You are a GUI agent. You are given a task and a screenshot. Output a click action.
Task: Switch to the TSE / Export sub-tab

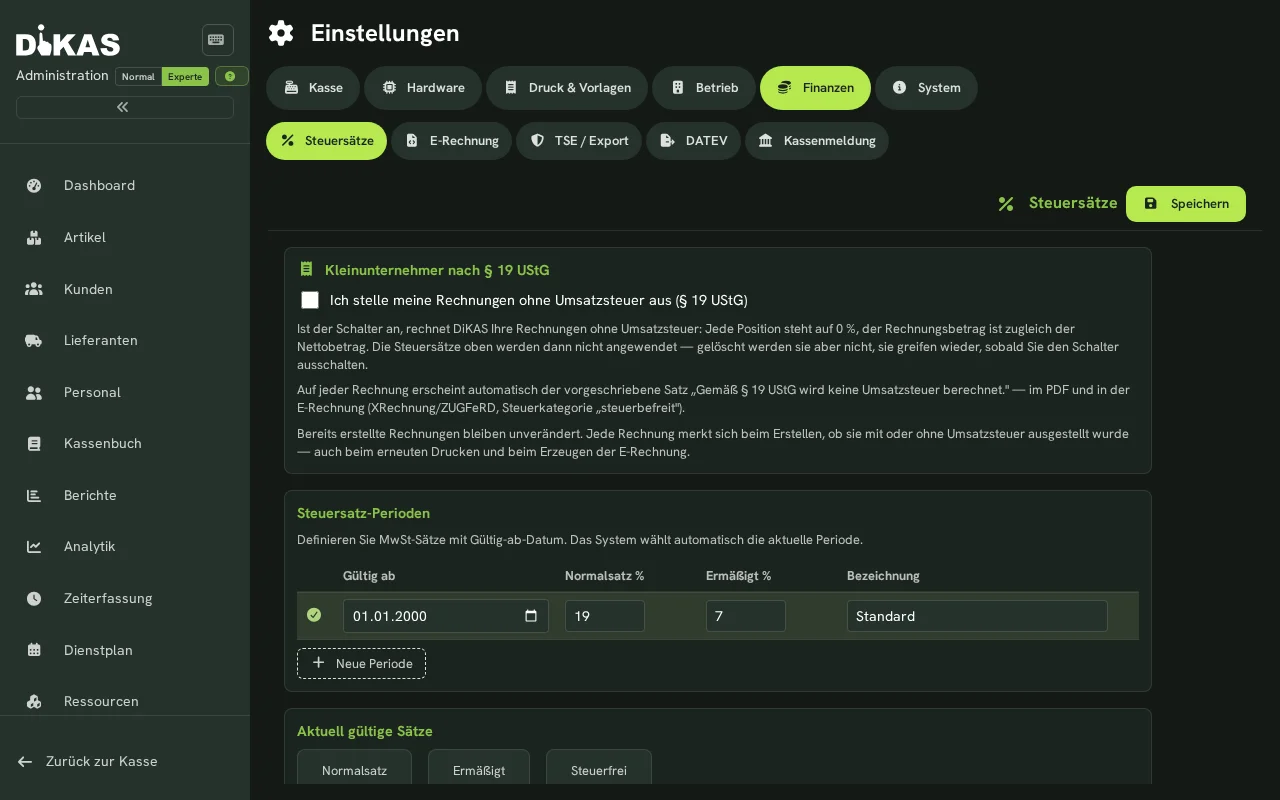click(x=579, y=141)
